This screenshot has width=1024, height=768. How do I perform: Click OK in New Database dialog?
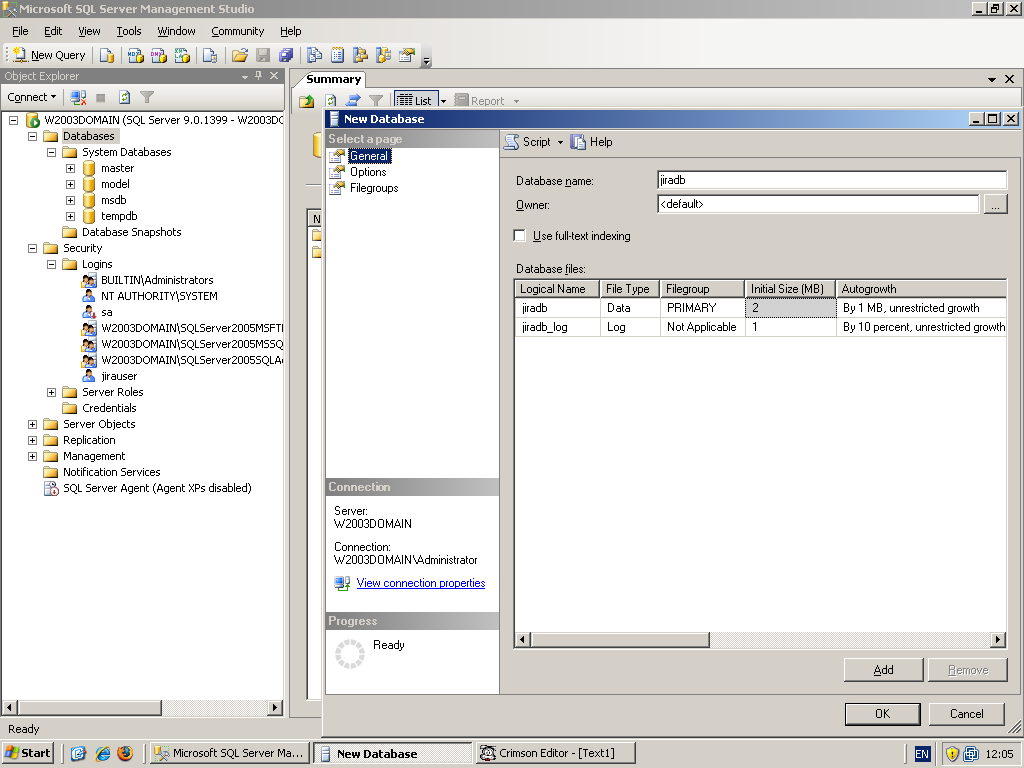(x=882, y=714)
